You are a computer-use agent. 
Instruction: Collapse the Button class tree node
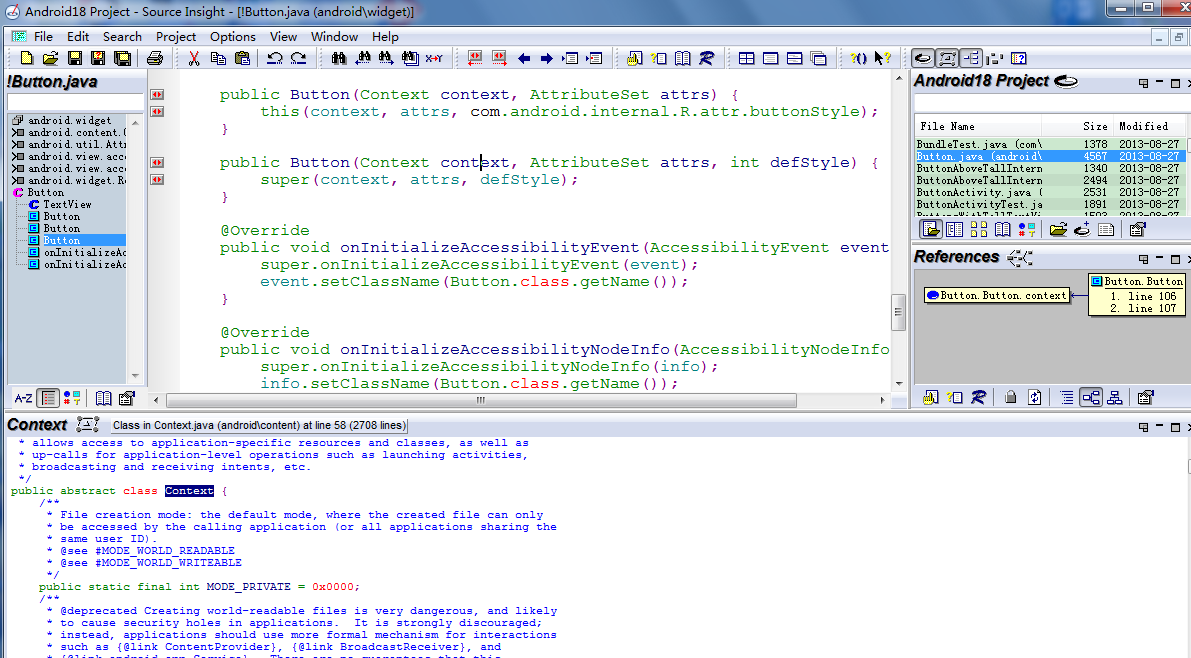click(x=18, y=193)
